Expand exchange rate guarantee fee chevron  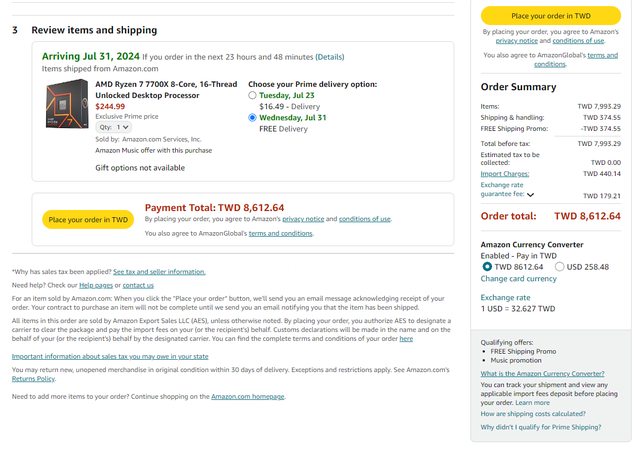click(530, 195)
